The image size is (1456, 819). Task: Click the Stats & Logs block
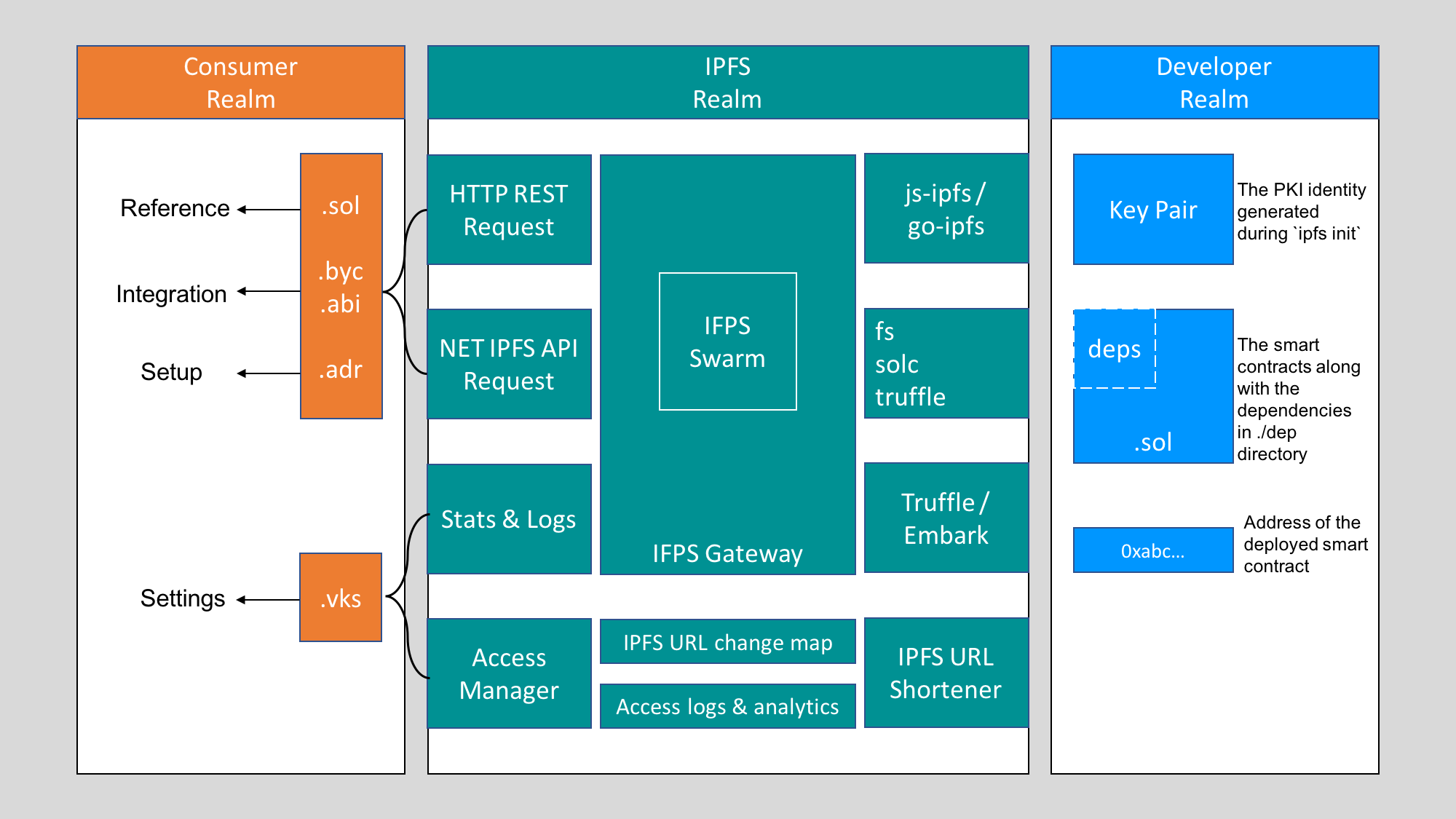pyautogui.click(x=509, y=519)
